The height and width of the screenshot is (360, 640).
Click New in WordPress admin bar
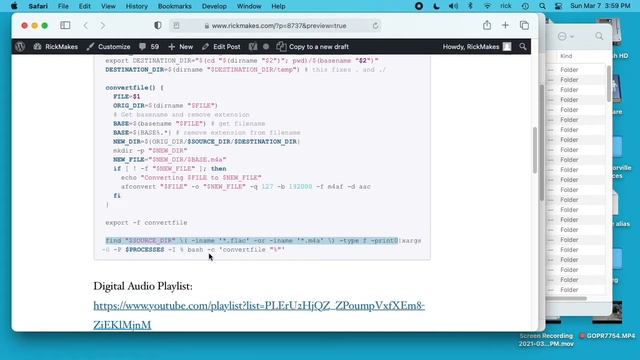[180, 47]
